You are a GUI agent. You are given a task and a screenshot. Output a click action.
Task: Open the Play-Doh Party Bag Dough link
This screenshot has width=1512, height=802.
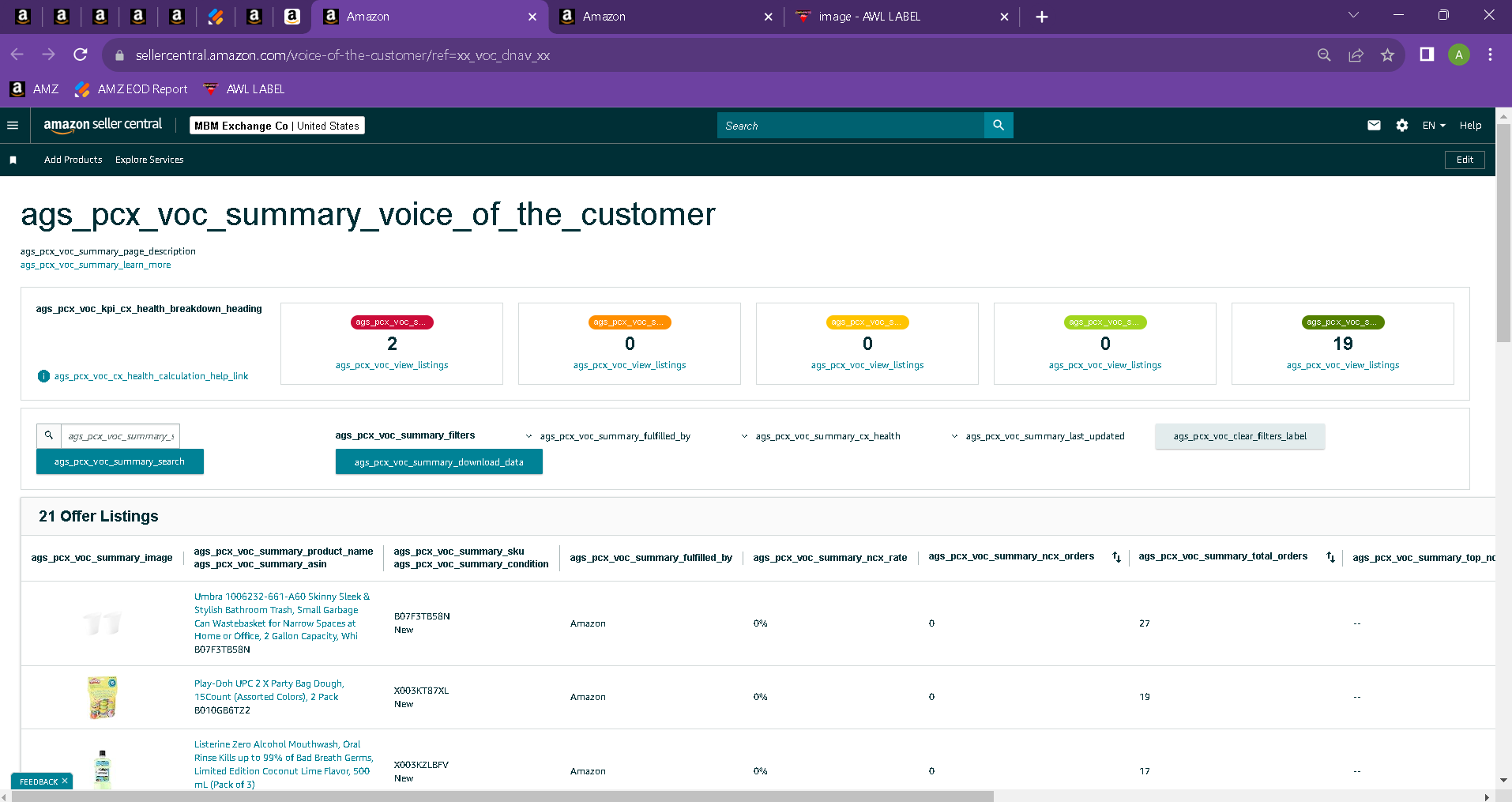(x=269, y=690)
